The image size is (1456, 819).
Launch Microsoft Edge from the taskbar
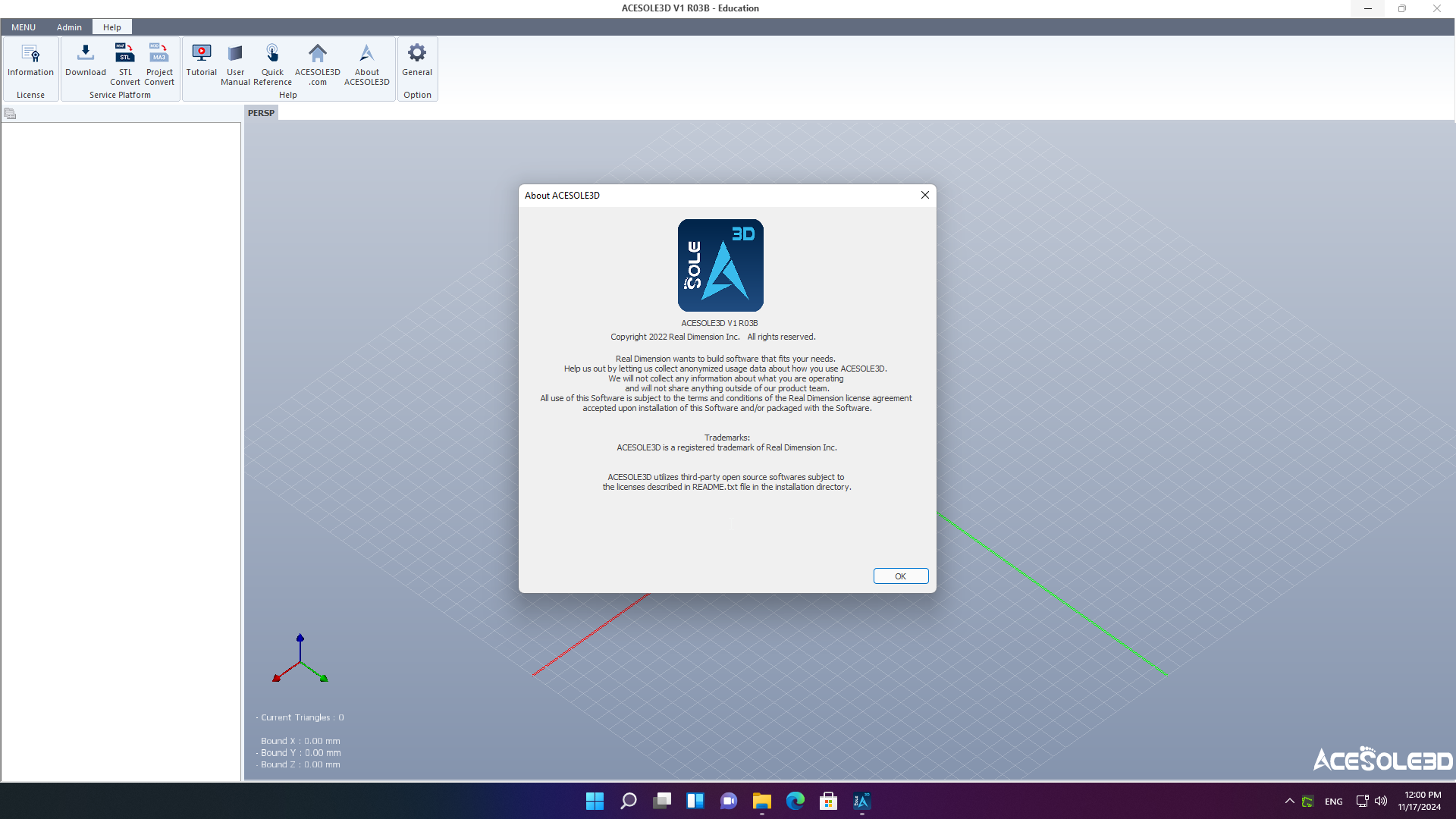[x=795, y=801]
